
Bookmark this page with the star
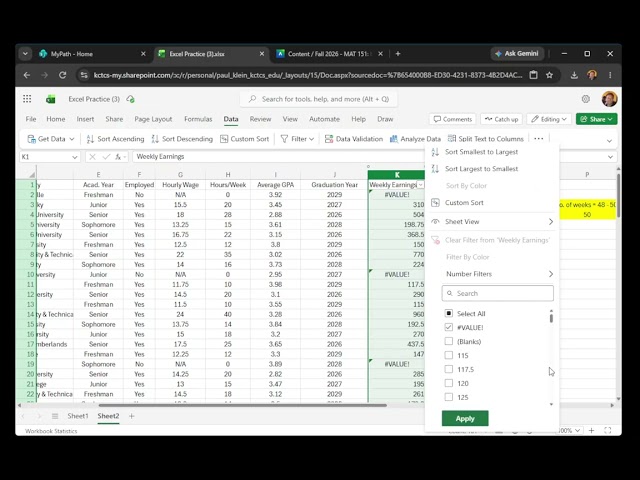(x=549, y=75)
